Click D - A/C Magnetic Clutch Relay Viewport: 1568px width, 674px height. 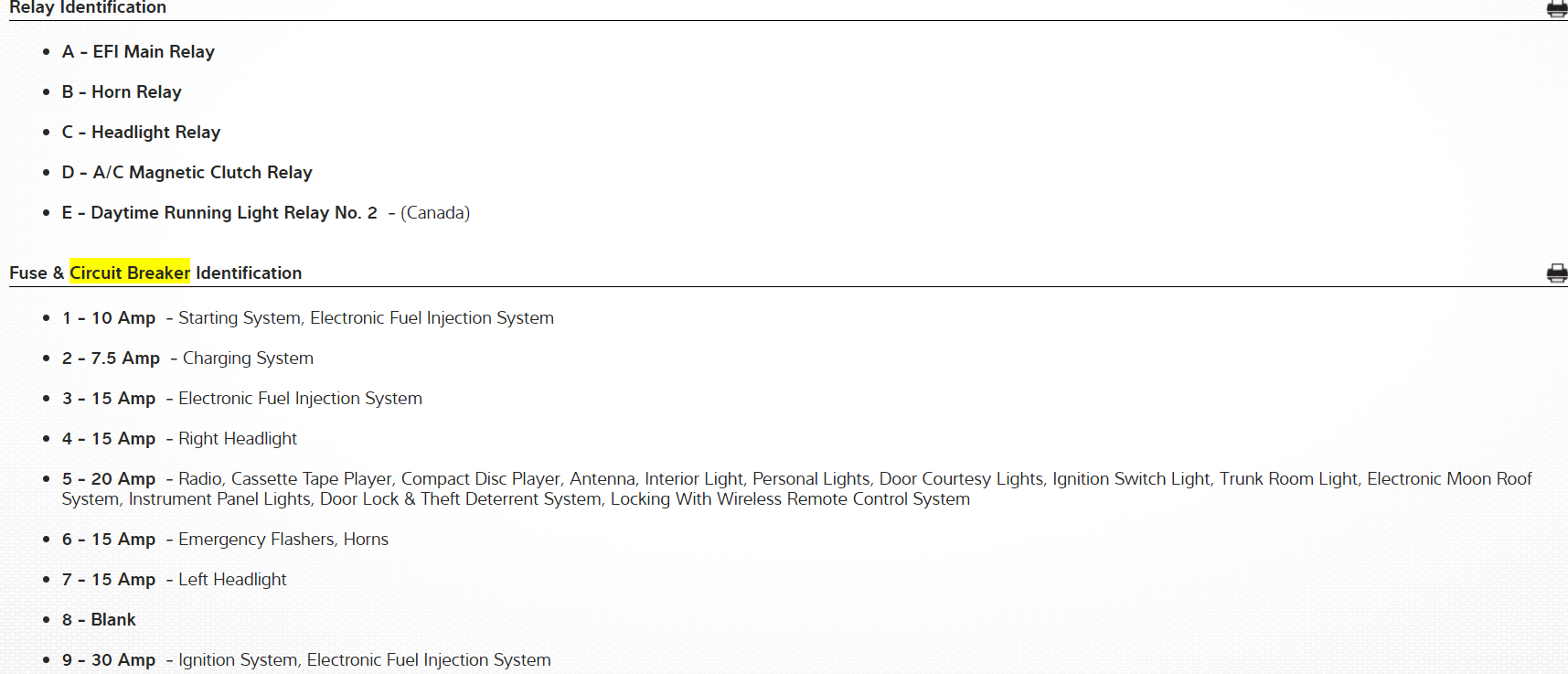pyautogui.click(x=187, y=173)
